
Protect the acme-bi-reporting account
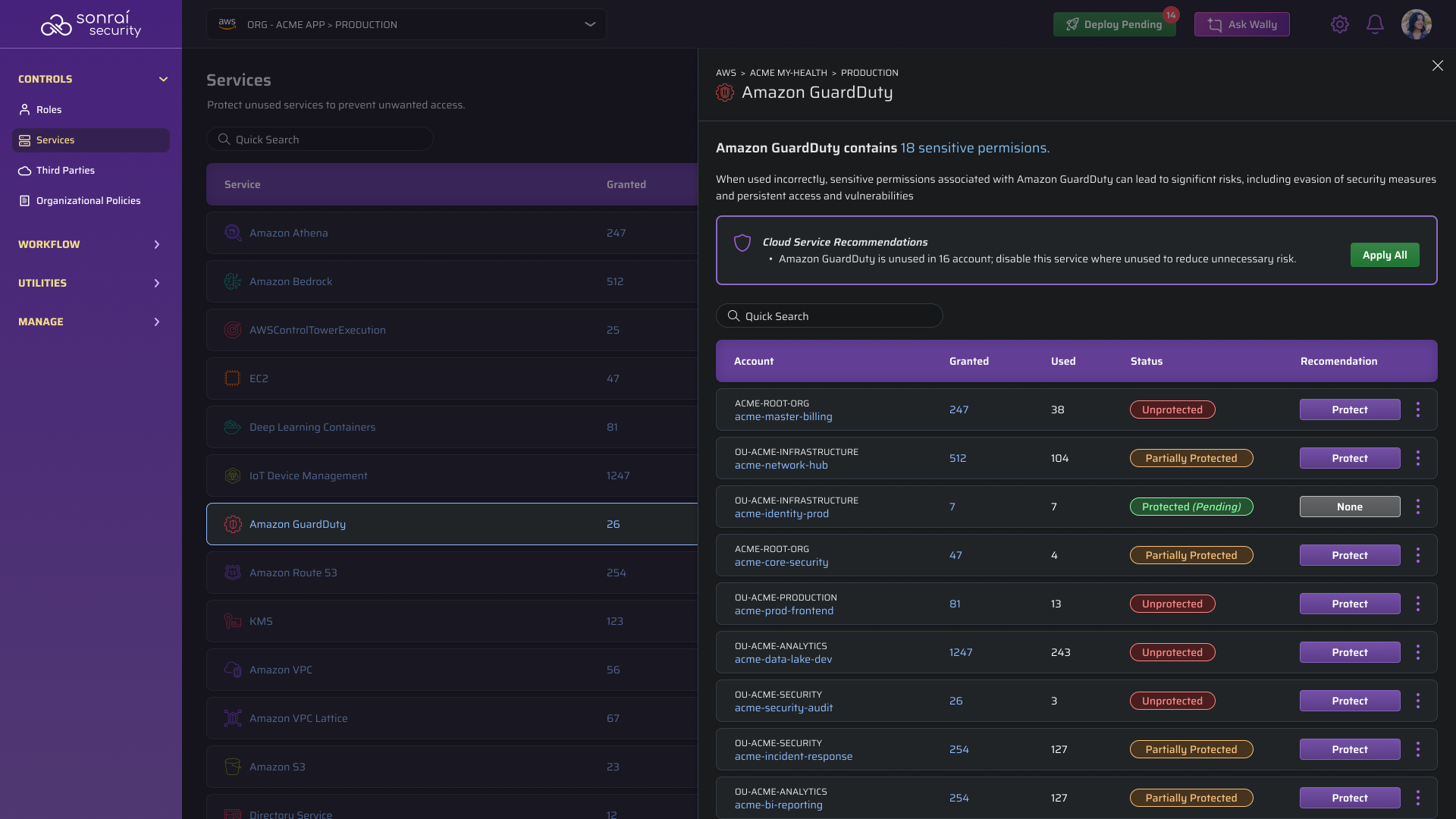(1350, 798)
